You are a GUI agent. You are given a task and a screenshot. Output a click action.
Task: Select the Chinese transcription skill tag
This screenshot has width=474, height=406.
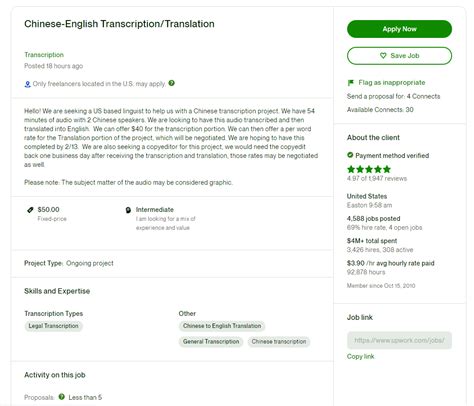tap(279, 342)
